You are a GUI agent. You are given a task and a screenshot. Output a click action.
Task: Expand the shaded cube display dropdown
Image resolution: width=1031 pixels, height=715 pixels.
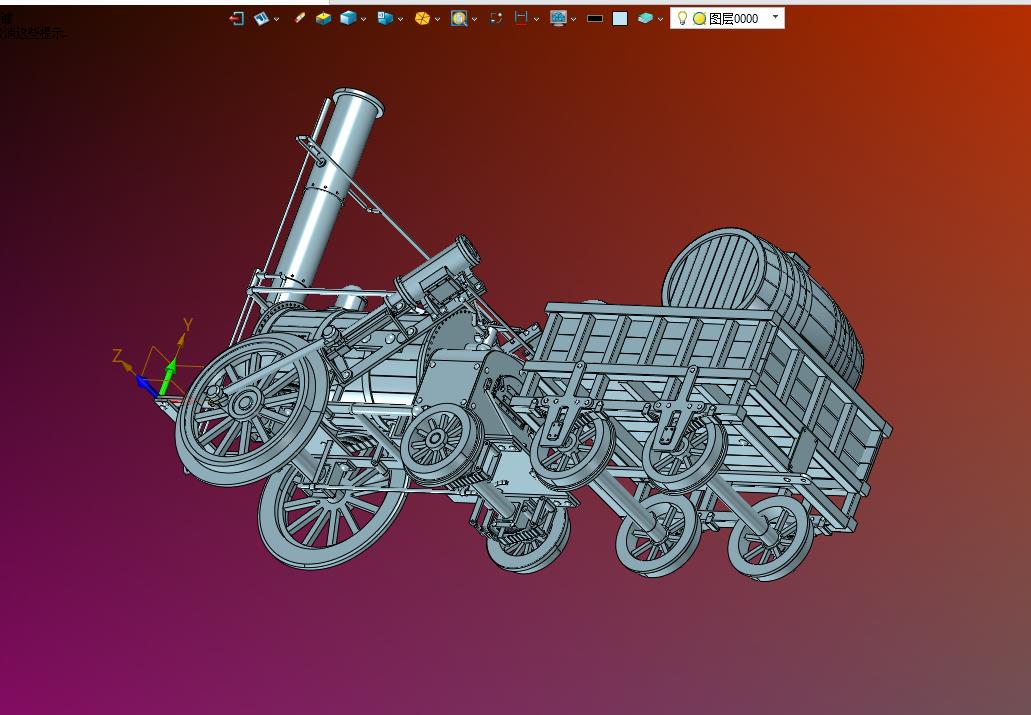(363, 19)
